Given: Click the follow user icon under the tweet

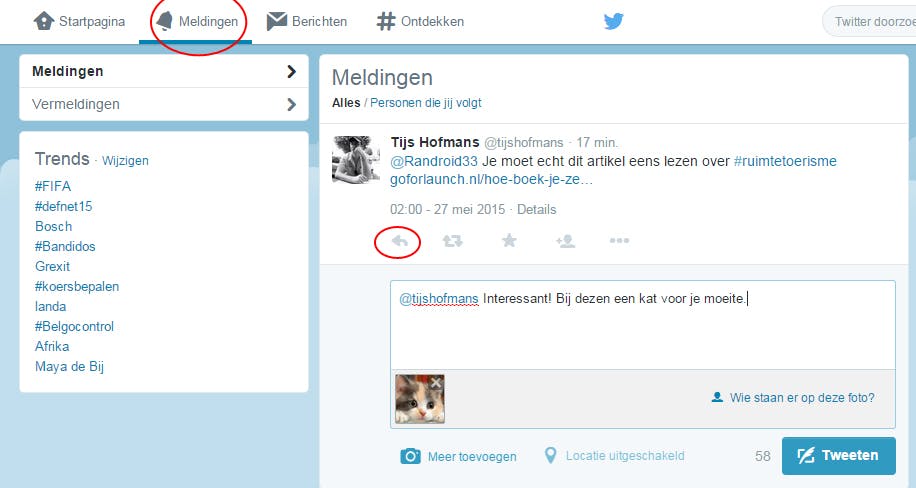Looking at the screenshot, I should (x=565, y=241).
